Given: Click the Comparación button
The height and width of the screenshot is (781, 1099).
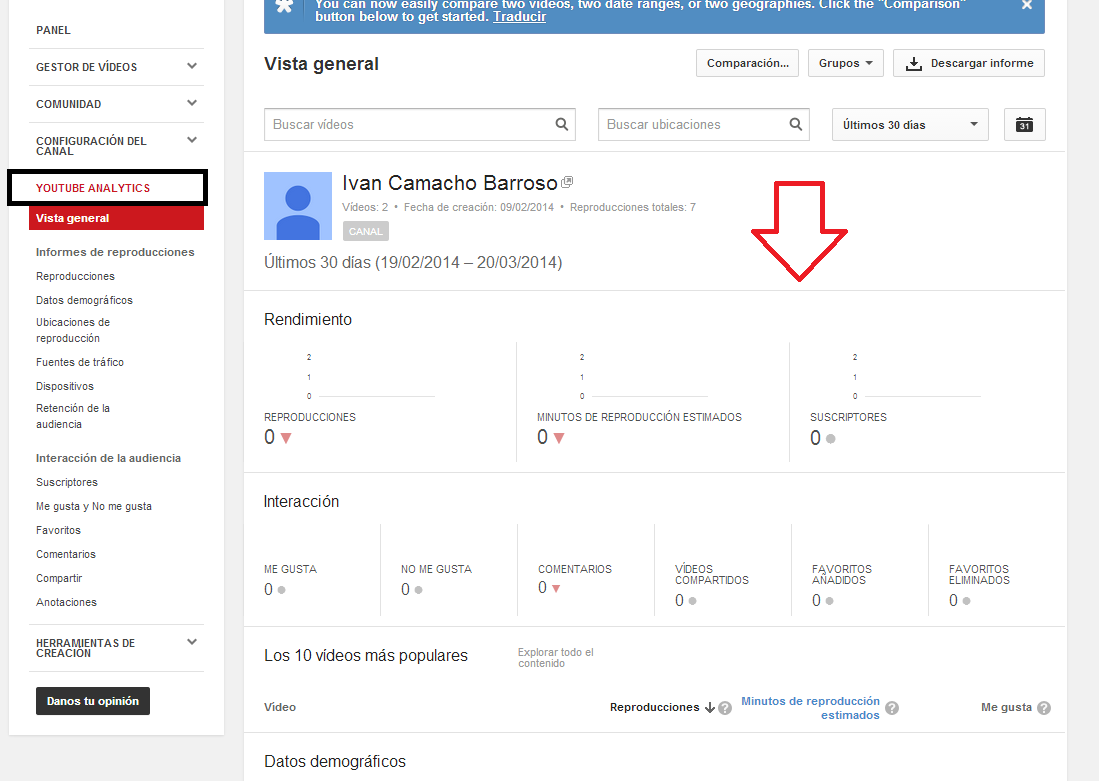Looking at the screenshot, I should [747, 63].
